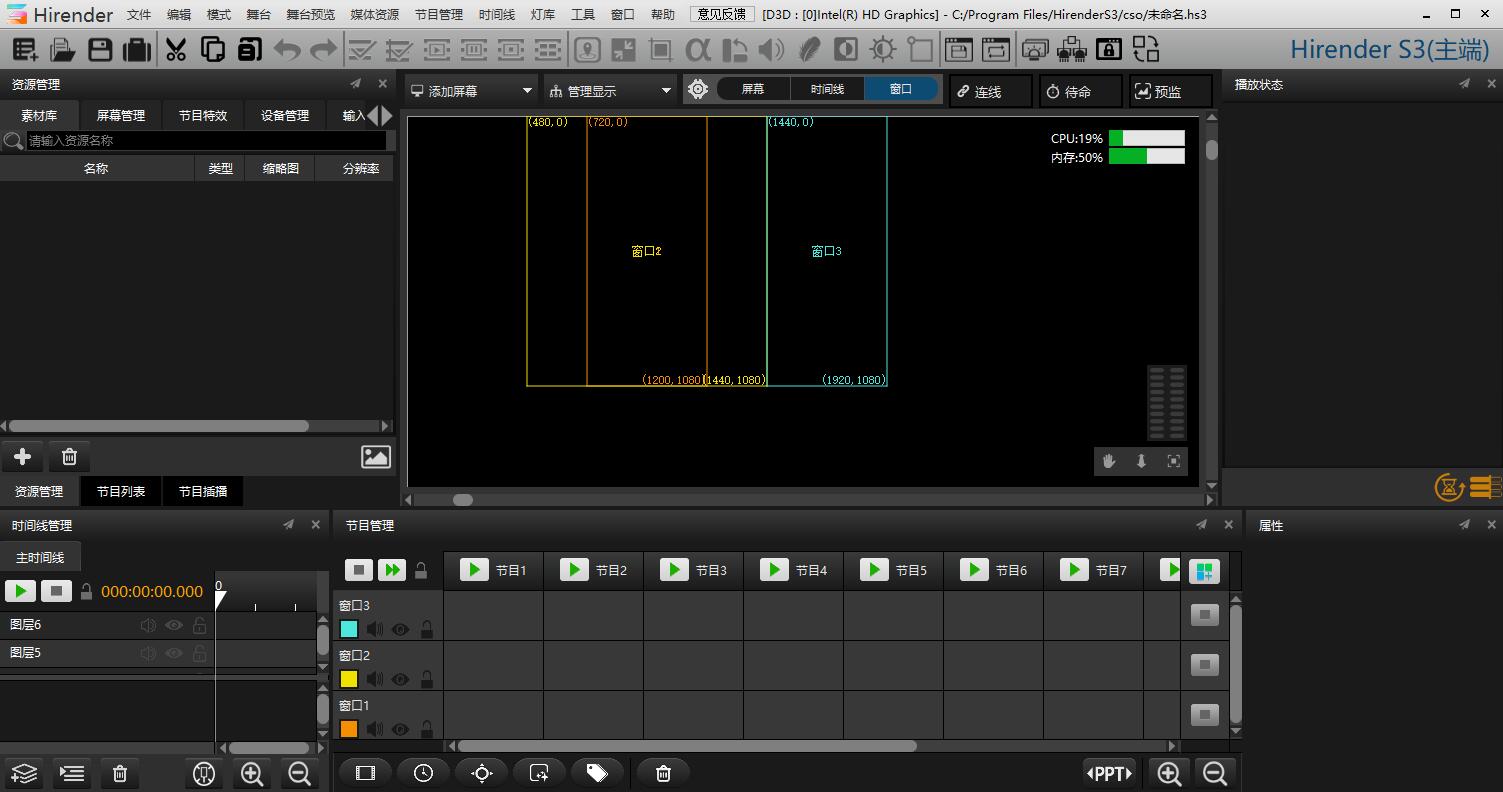The height and width of the screenshot is (792, 1503).
Task: Toggle visibility eye for 窗口1
Action: [400, 730]
